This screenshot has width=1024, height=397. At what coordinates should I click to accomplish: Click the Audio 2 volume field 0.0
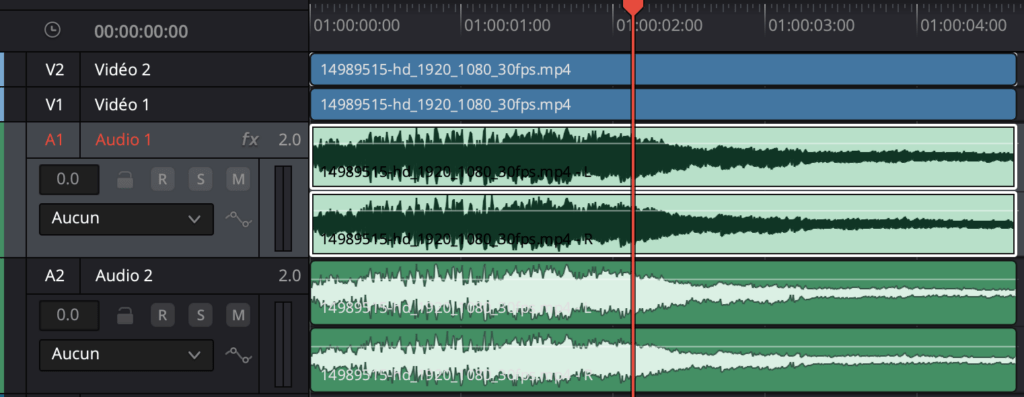(69, 315)
